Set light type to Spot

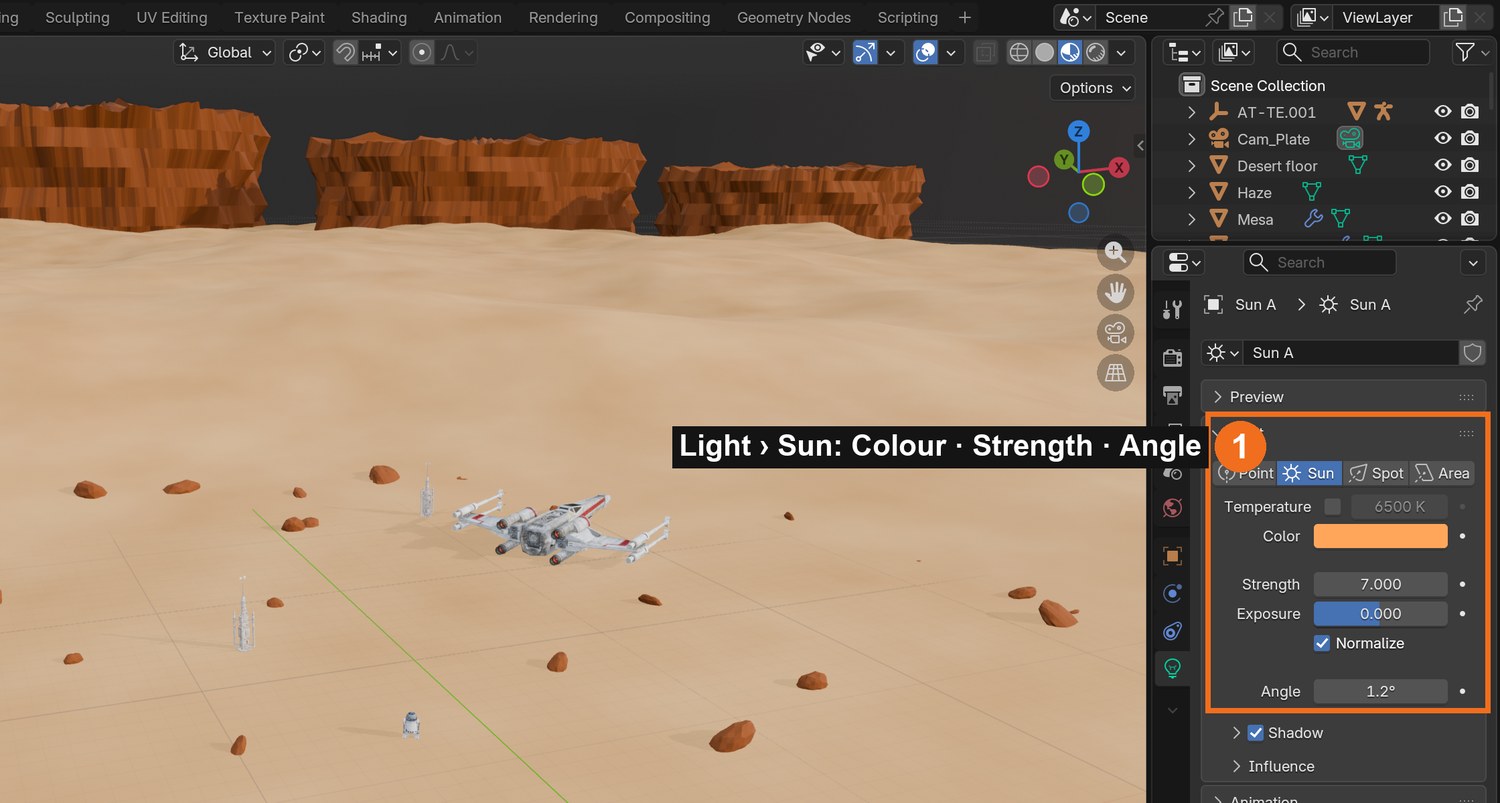click(x=1376, y=473)
